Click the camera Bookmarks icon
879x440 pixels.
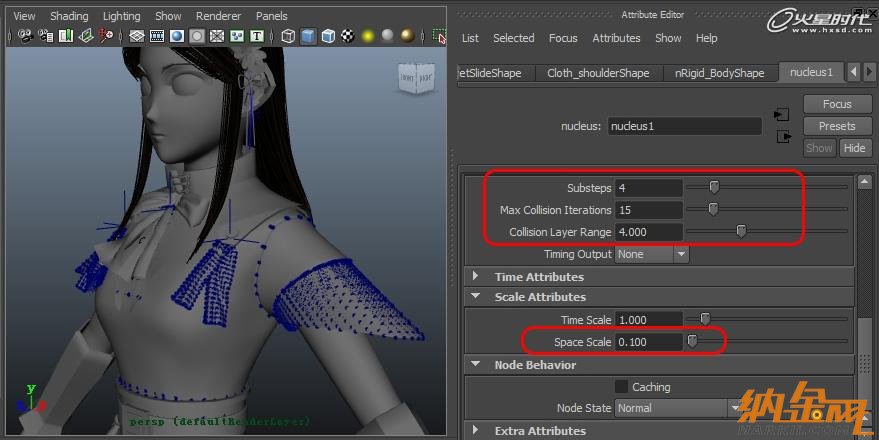pyautogui.click(x=66, y=36)
